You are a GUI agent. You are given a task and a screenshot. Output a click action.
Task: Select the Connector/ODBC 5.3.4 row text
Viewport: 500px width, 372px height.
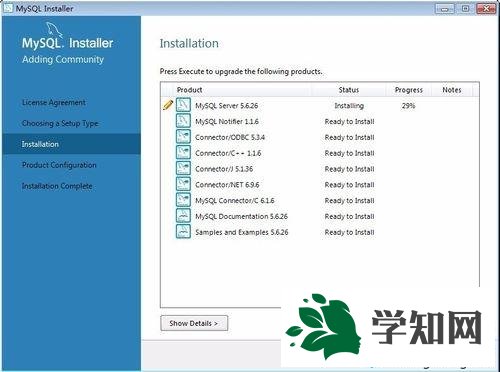click(230, 137)
